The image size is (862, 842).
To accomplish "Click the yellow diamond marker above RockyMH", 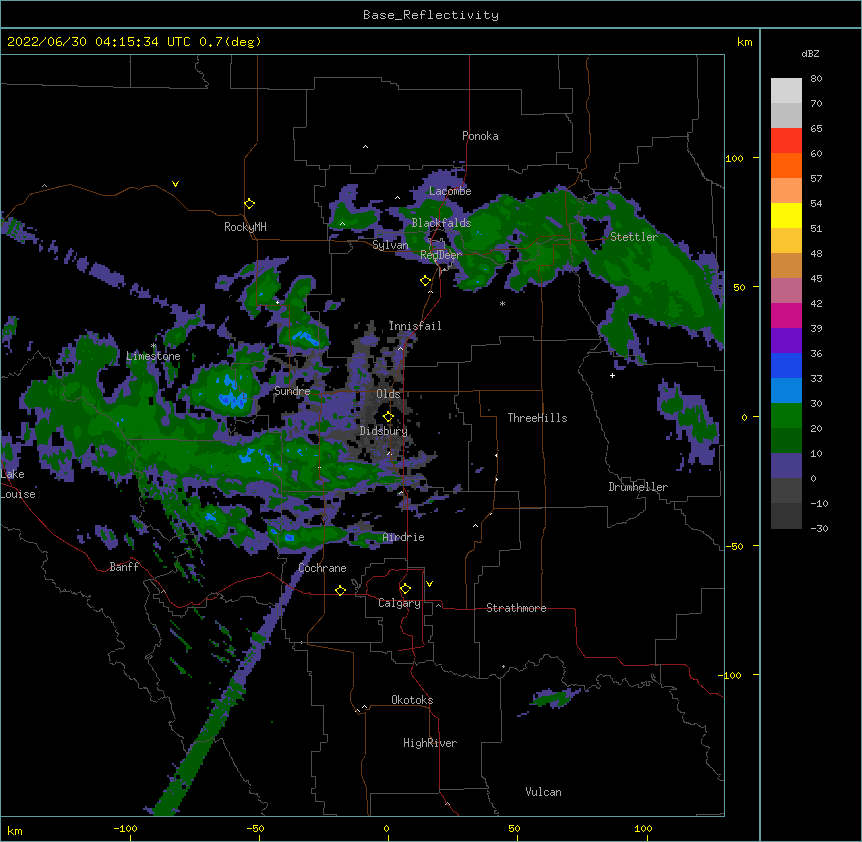I will pyautogui.click(x=250, y=204).
